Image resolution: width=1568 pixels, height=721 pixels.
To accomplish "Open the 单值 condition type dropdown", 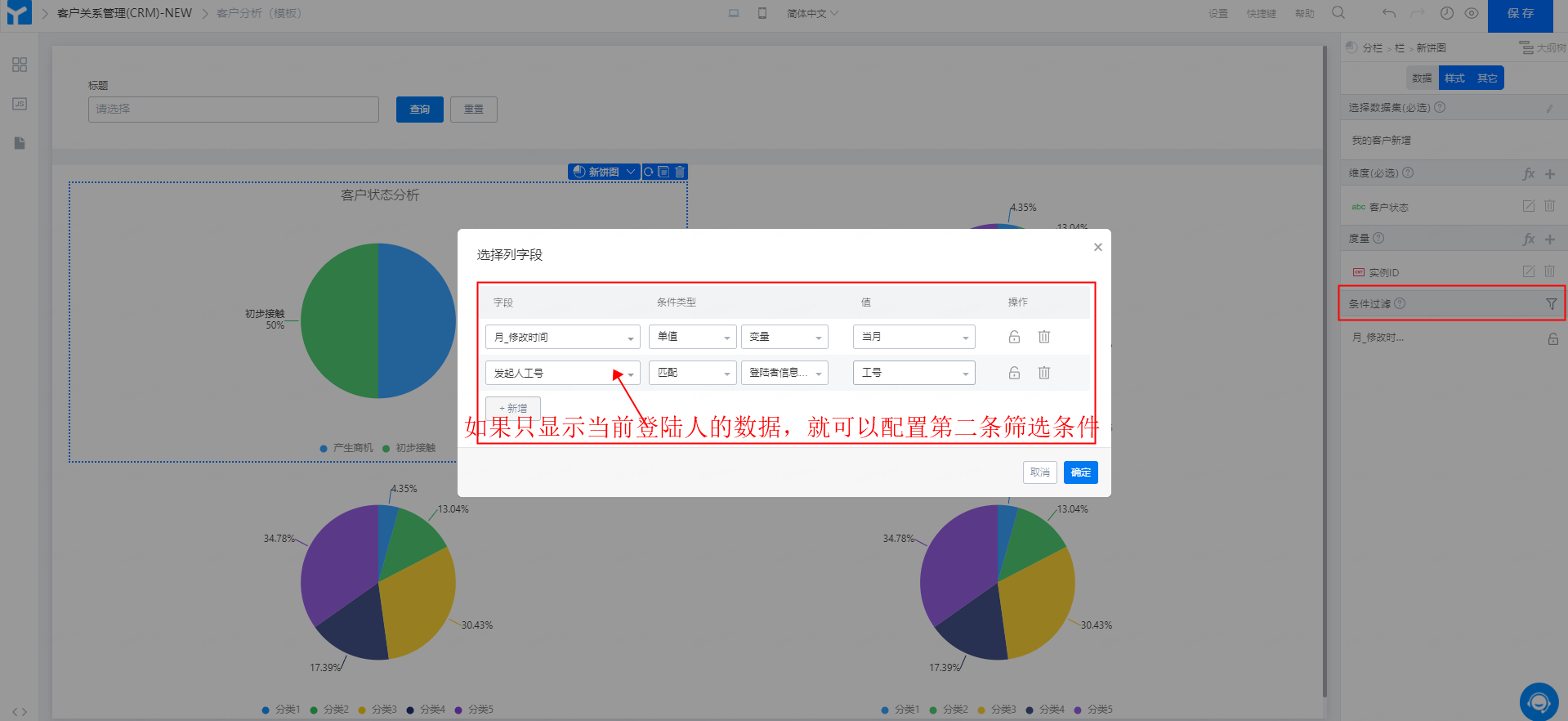I will coord(693,337).
